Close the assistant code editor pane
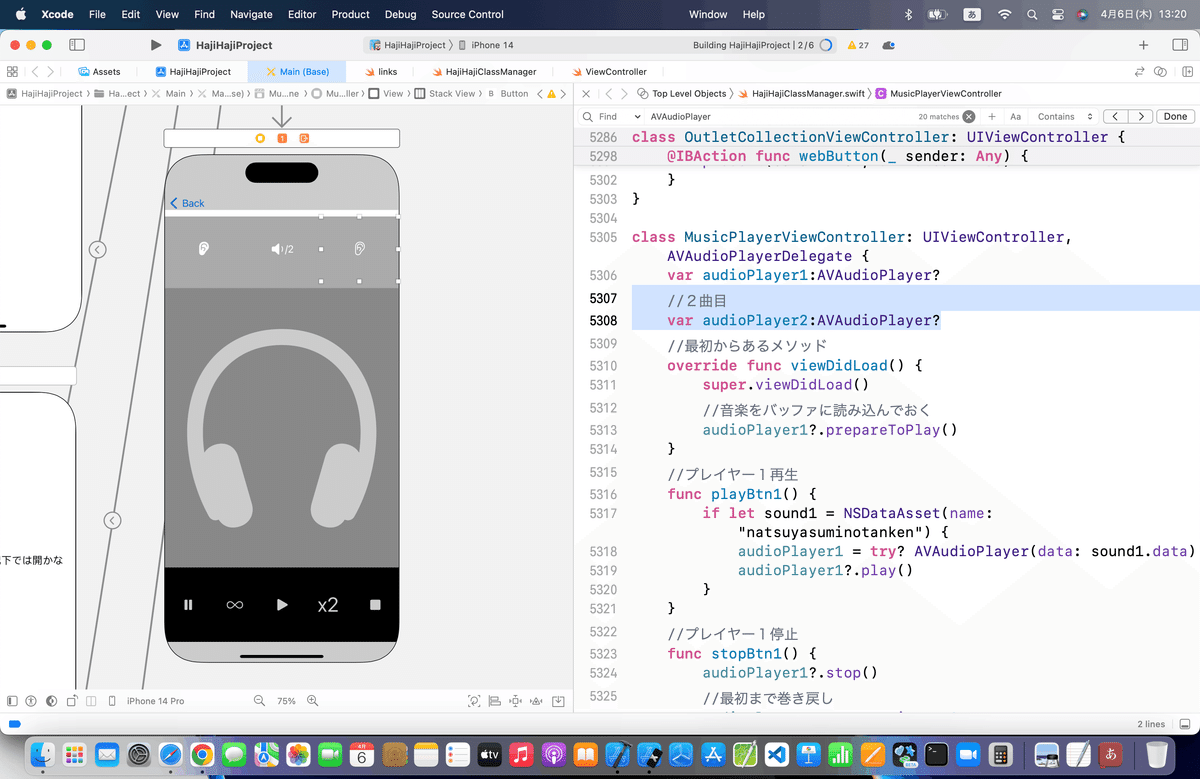Screen dimensions: 1200x779 click(x=585, y=94)
